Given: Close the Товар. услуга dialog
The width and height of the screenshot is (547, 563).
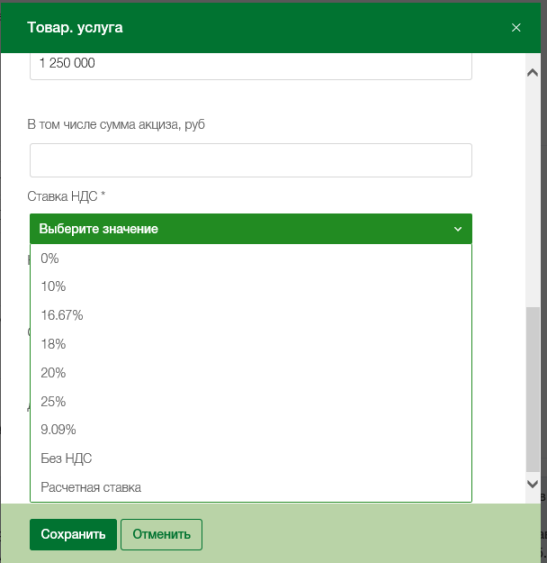Looking at the screenshot, I should [x=516, y=28].
